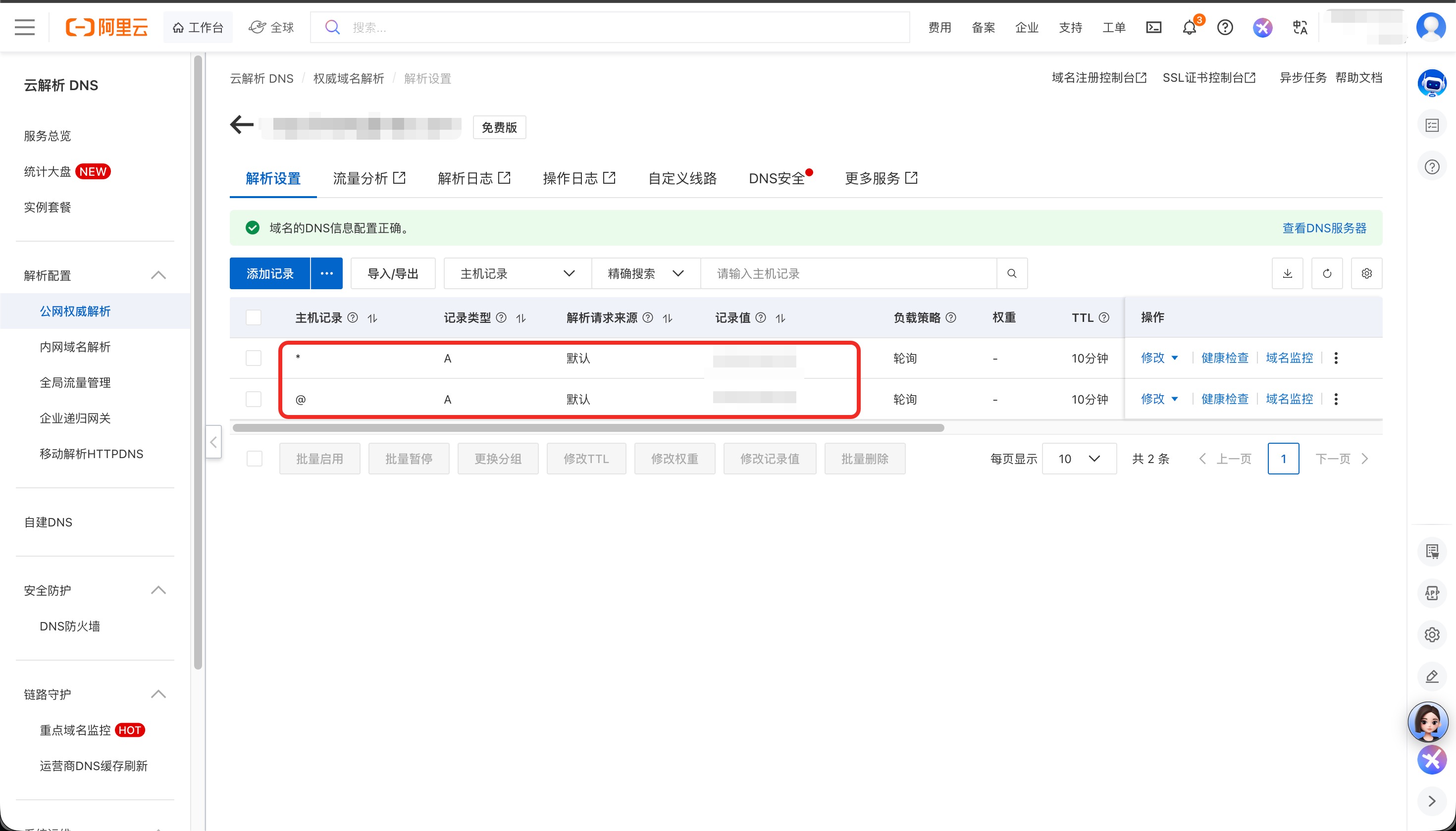Viewport: 1456px width, 831px height.
Task: Check the checkbox of the * record row
Action: (x=254, y=358)
